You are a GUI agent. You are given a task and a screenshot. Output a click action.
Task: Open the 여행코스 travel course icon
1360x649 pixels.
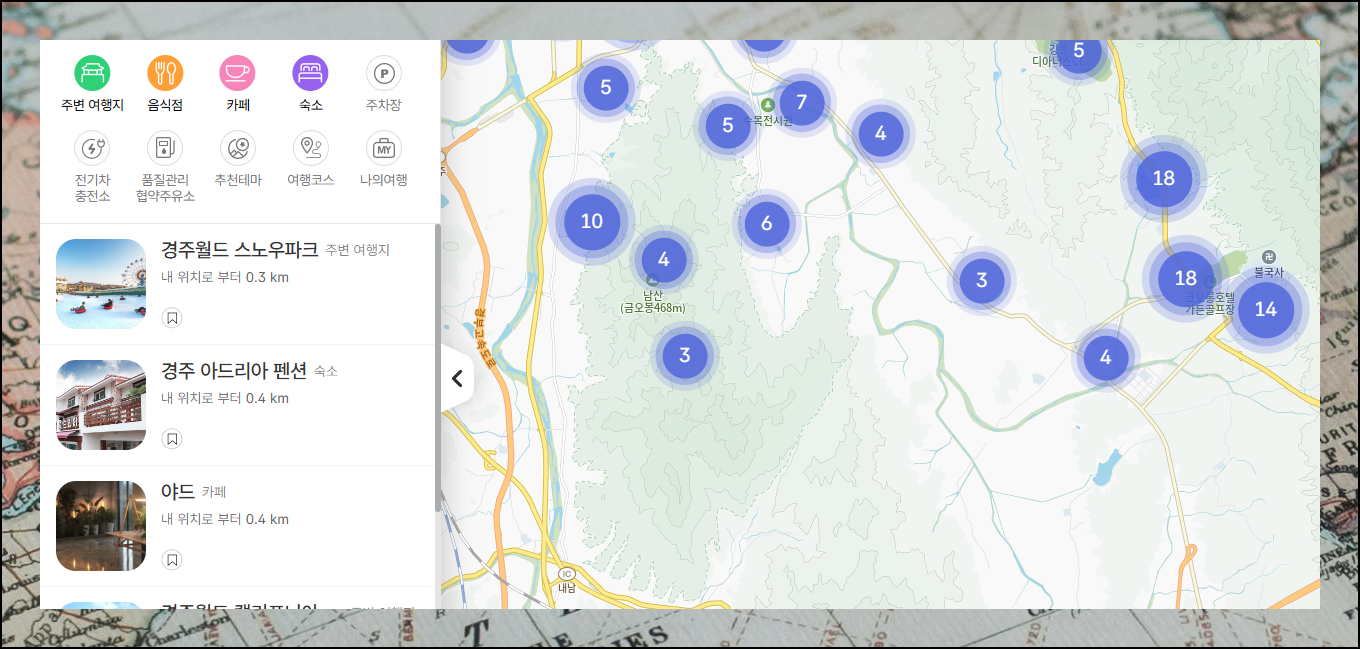(310, 148)
